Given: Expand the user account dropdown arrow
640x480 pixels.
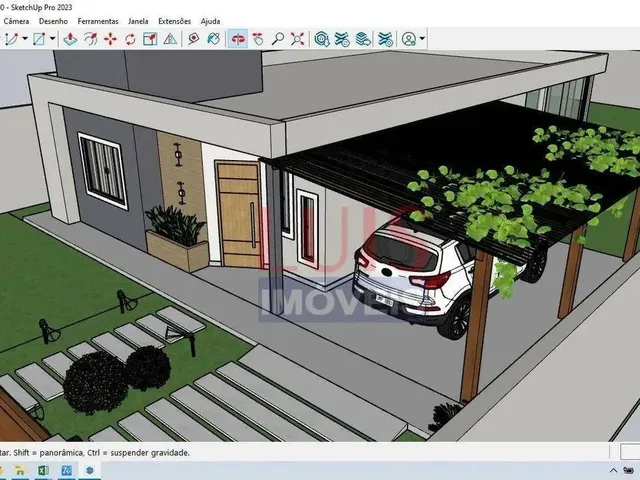Looking at the screenshot, I should tap(422, 39).
